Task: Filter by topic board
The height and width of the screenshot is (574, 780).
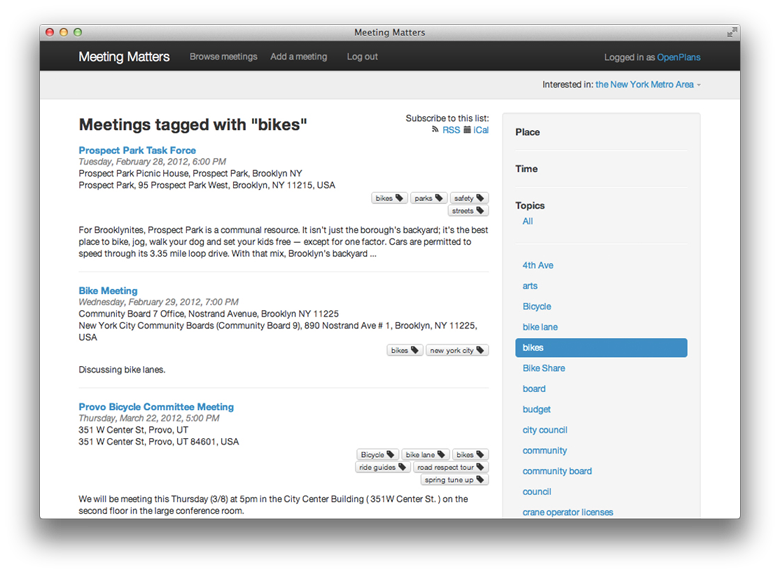Action: pyautogui.click(x=534, y=389)
